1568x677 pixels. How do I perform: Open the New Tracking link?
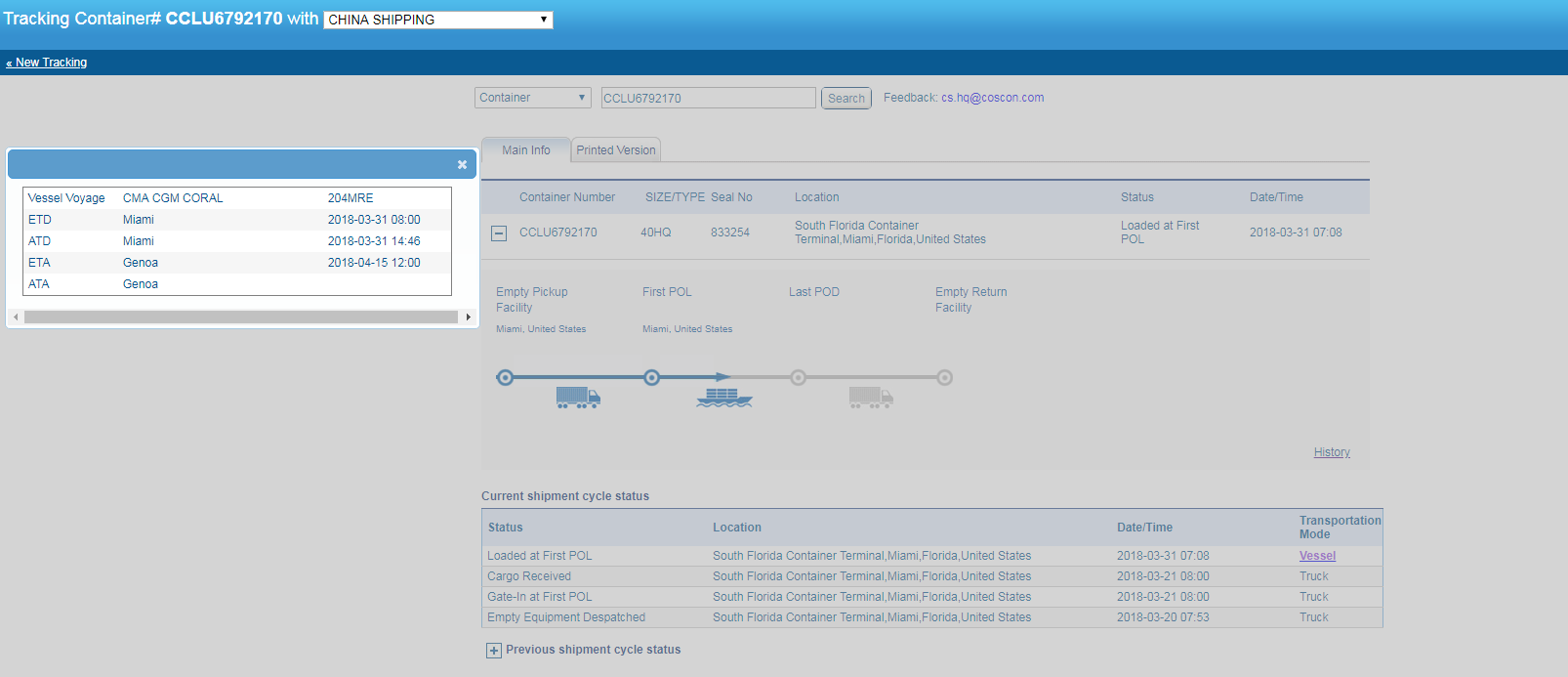coord(47,63)
